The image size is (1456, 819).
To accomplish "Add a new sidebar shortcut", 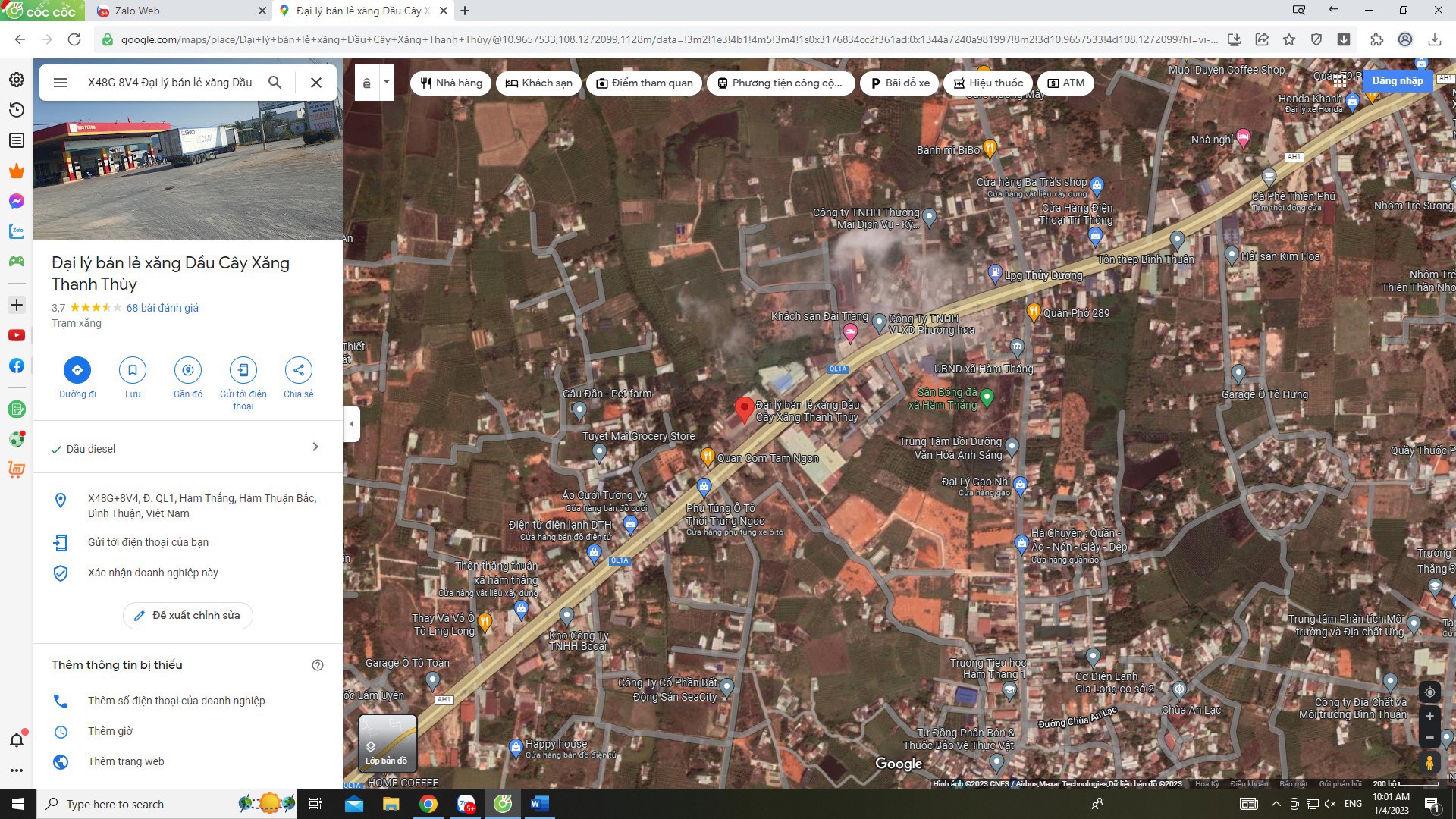I will coord(17,305).
